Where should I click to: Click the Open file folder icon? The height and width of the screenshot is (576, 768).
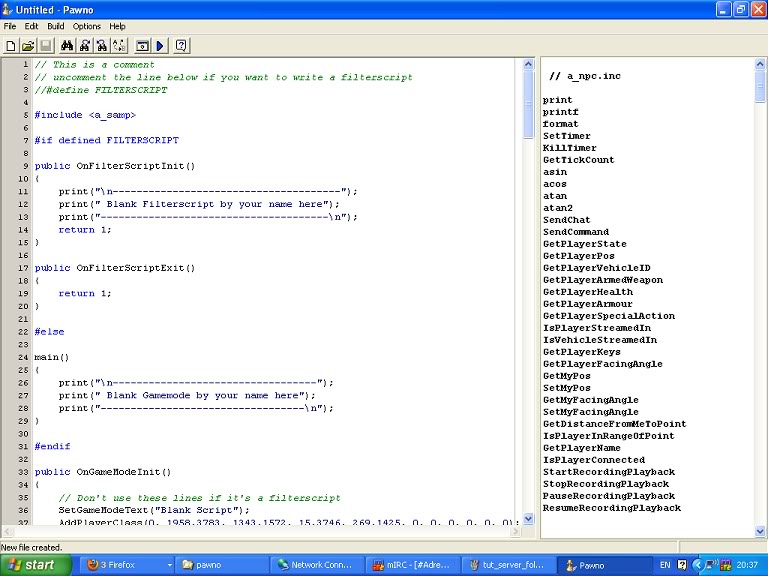point(28,46)
